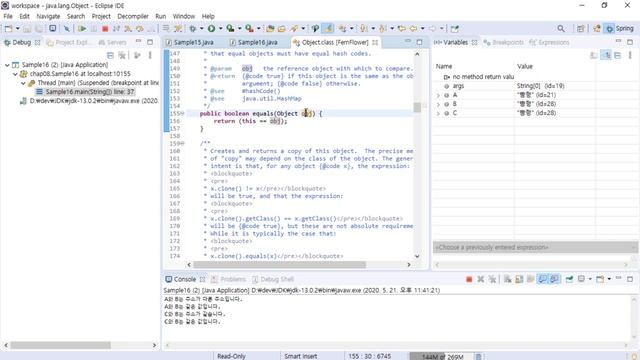This screenshot has height=360, width=640.
Task: Click the Open Type icon
Action: [x=270, y=29]
